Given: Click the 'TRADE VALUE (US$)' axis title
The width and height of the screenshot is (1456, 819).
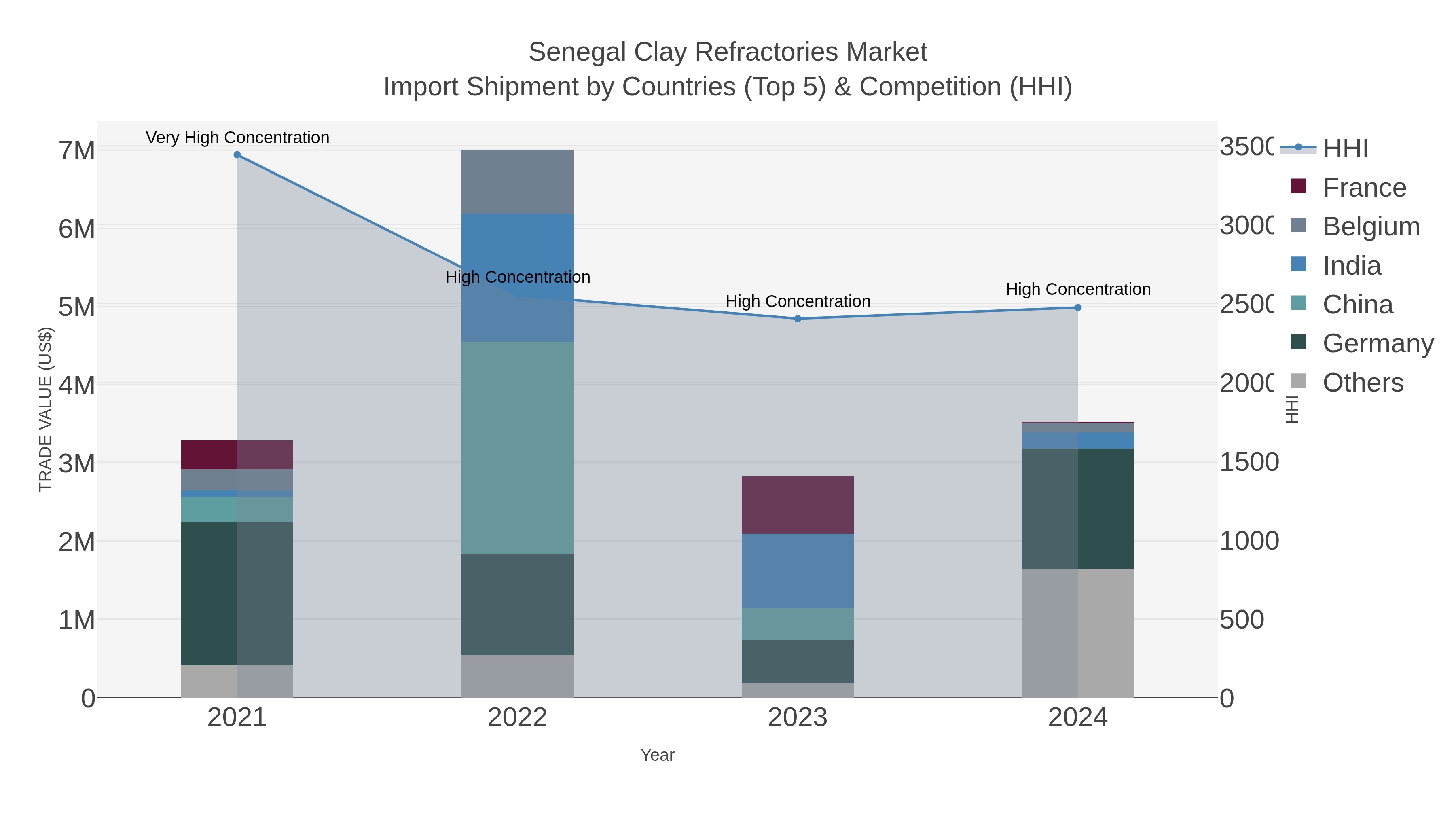Looking at the screenshot, I should coord(45,409).
